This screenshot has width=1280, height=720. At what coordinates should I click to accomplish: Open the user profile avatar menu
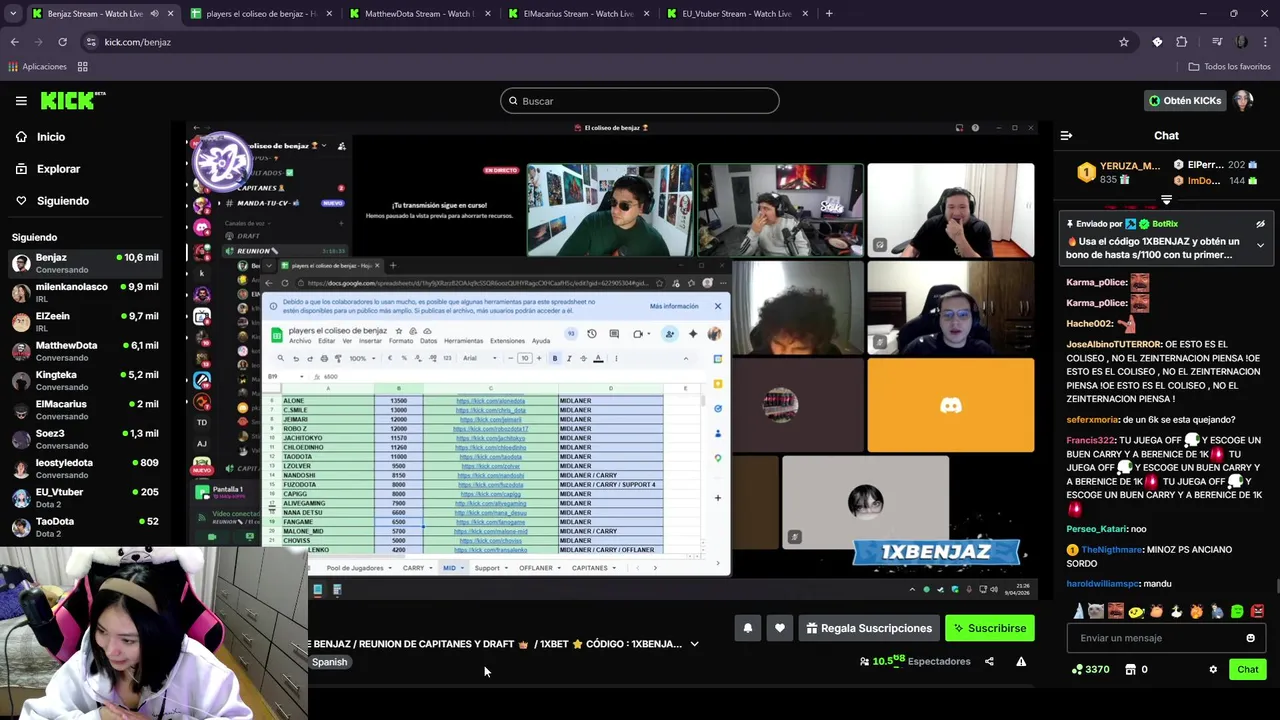1243,101
